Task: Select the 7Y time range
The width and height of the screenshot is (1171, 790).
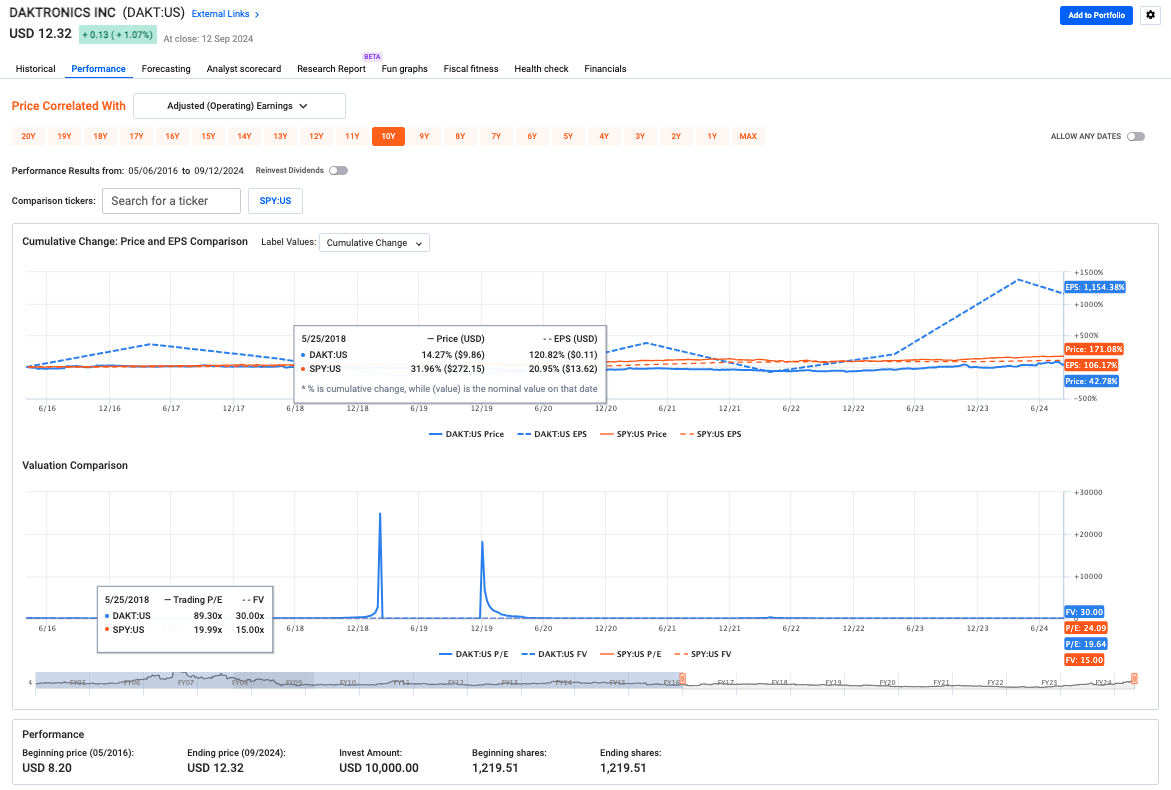Action: coord(496,137)
